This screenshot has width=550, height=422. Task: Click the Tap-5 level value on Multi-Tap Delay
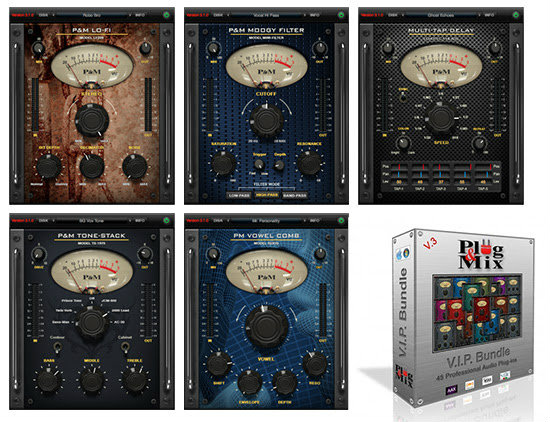click(483, 182)
